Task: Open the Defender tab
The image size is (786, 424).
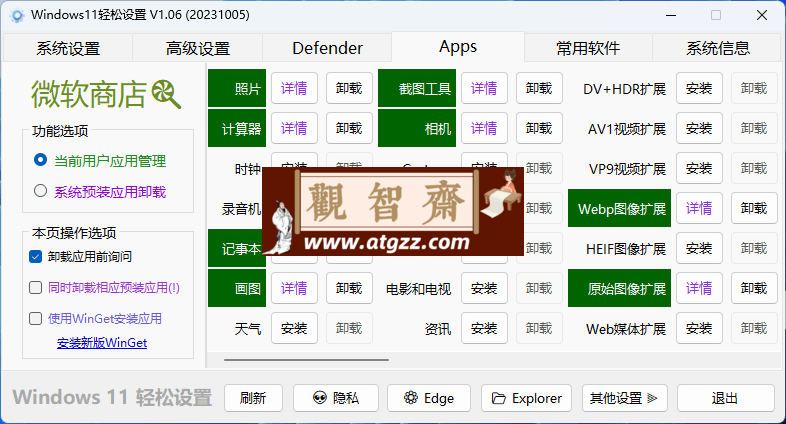Action: click(x=327, y=48)
